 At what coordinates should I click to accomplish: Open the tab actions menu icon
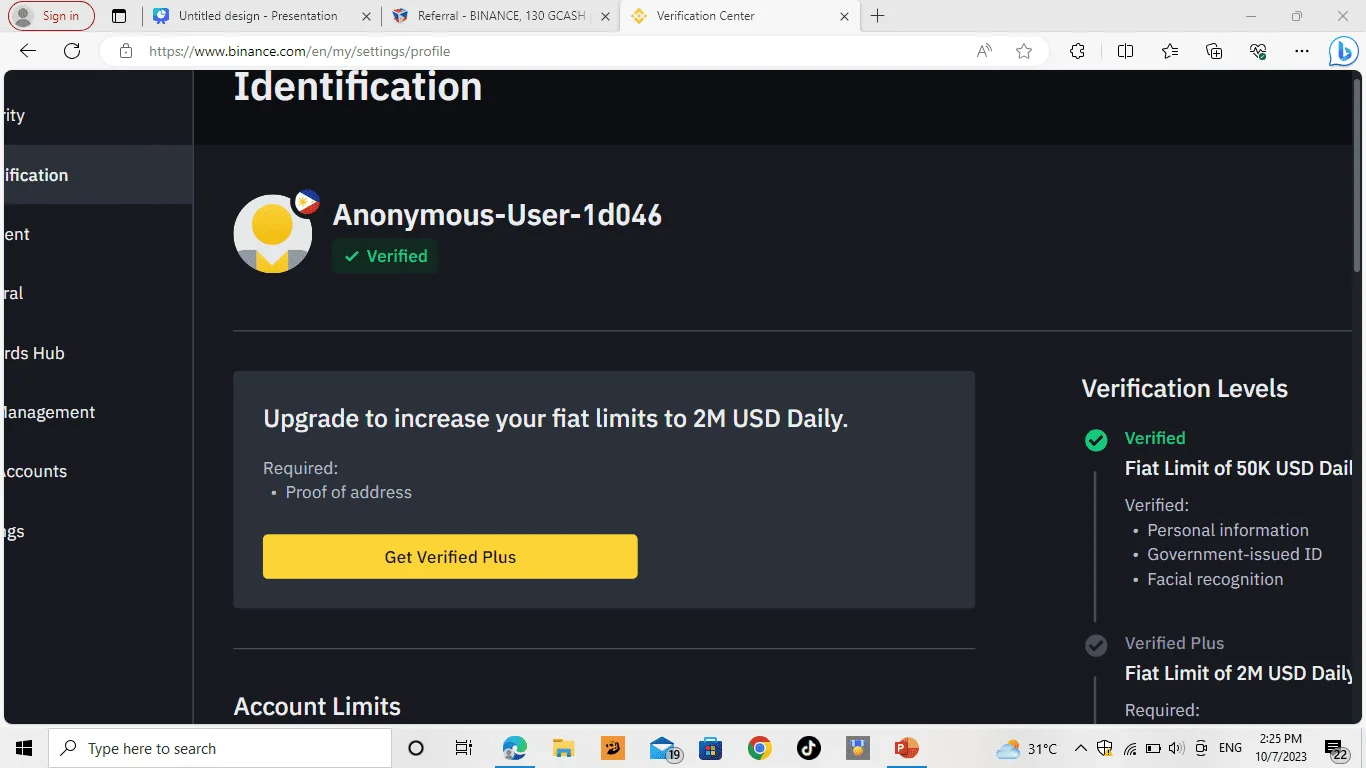tap(119, 16)
